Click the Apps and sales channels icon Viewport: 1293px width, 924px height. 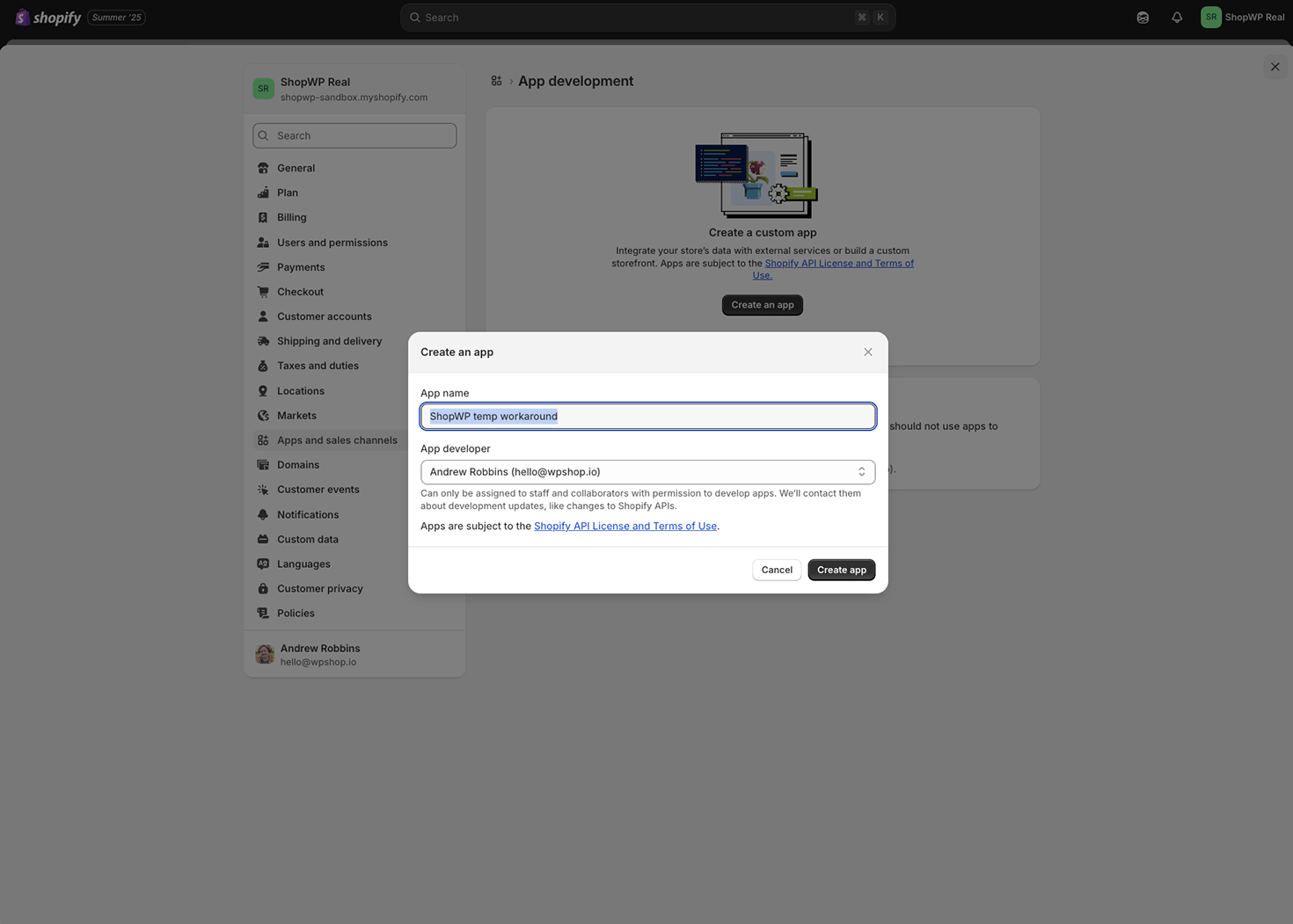click(263, 440)
